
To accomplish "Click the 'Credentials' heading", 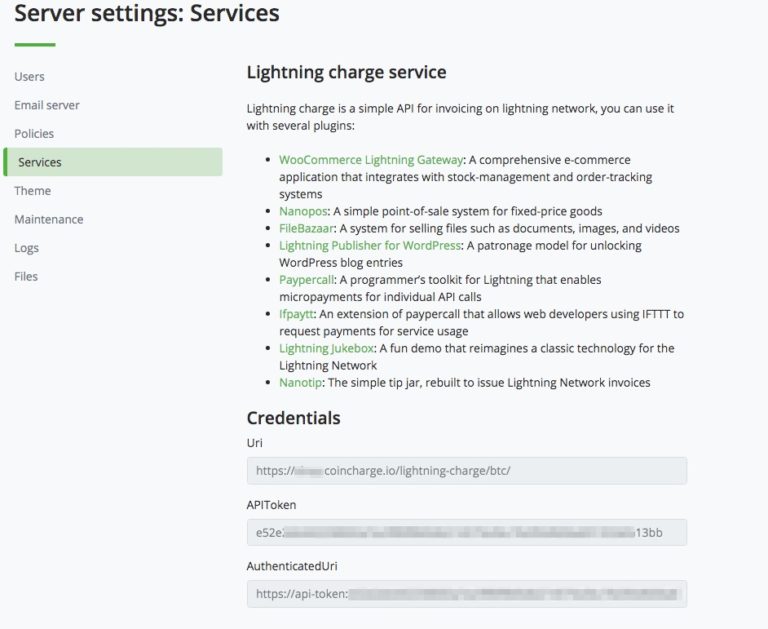I will pos(293,418).
